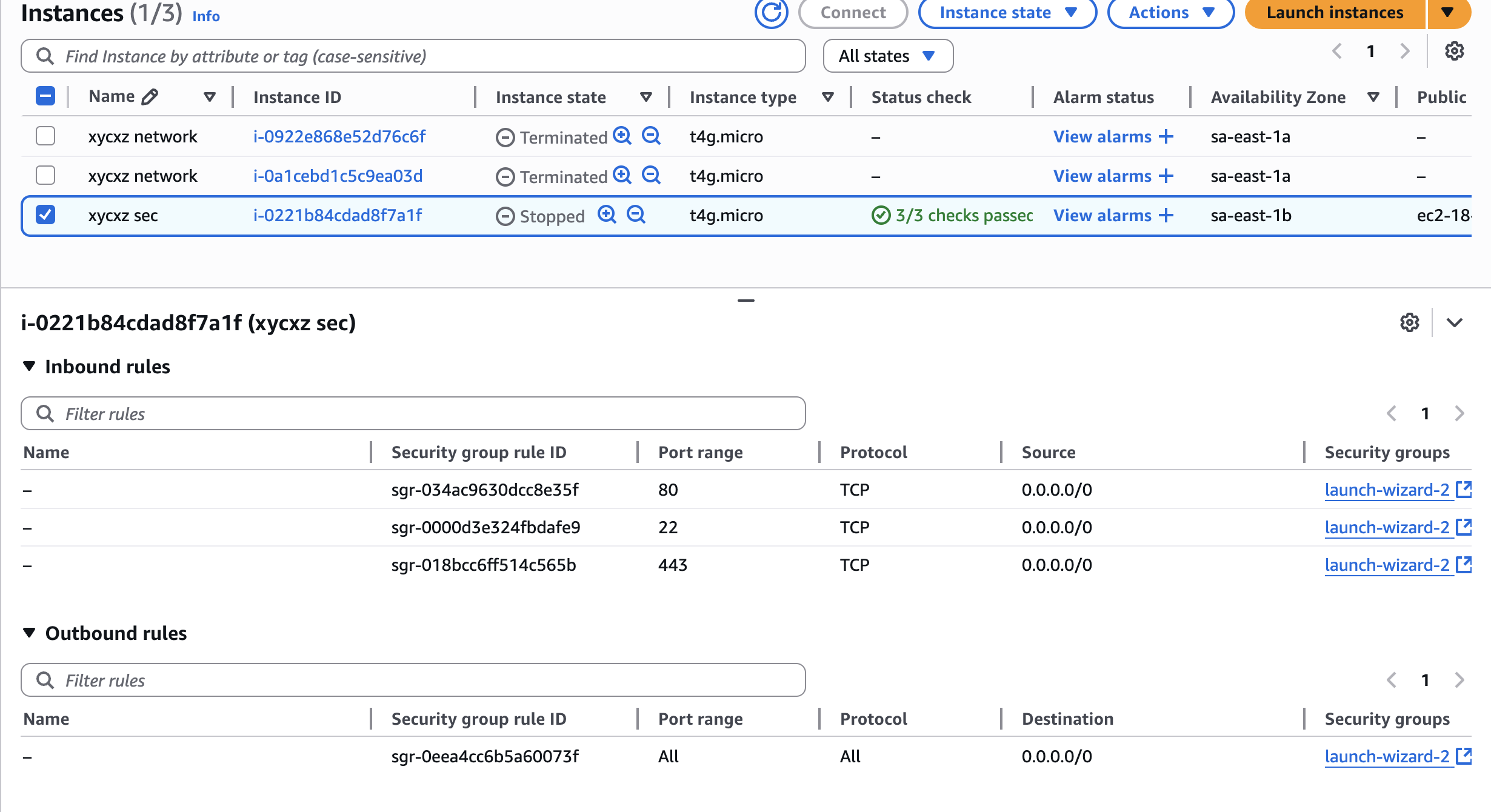Open the Instance state menu
The image size is (1491, 812).
pos(1006,12)
